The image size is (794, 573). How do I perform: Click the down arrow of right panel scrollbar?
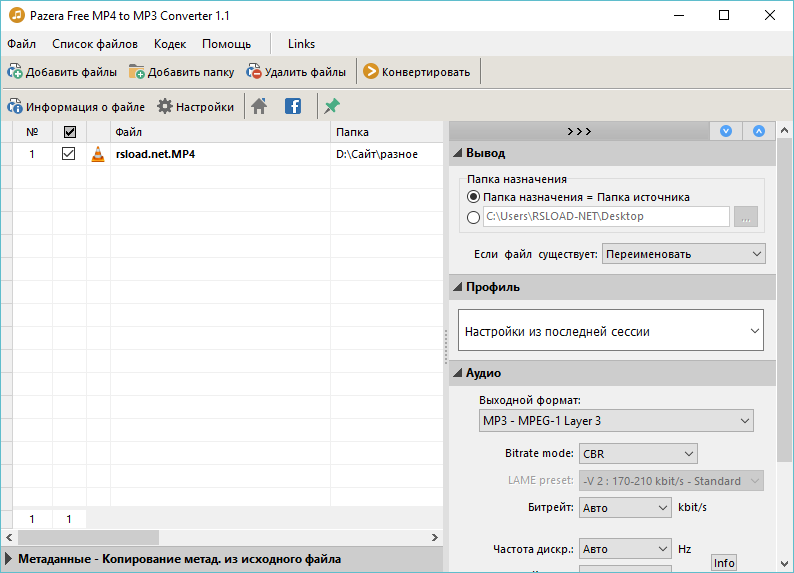pos(784,563)
